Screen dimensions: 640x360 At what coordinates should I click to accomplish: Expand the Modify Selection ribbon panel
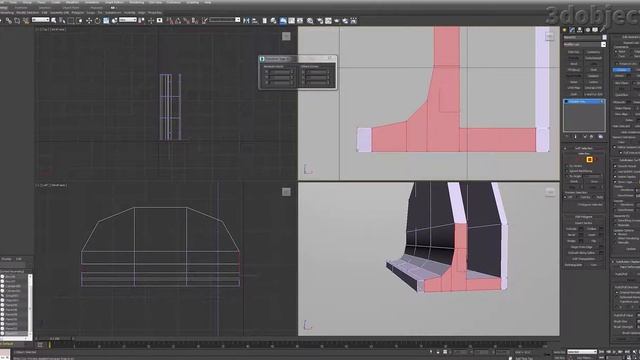click(x=27, y=13)
